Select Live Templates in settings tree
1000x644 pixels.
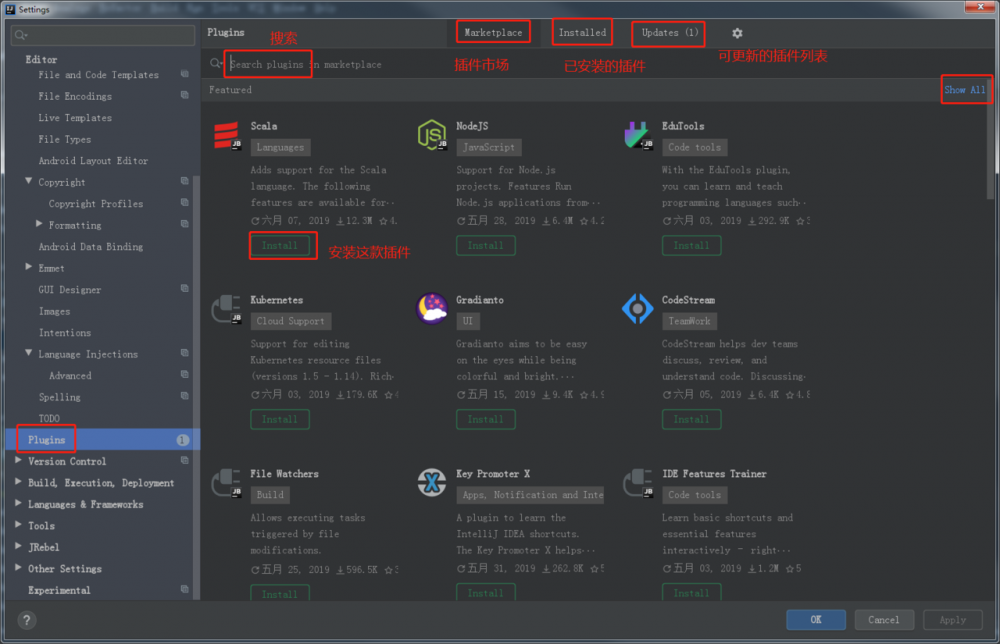click(75, 118)
